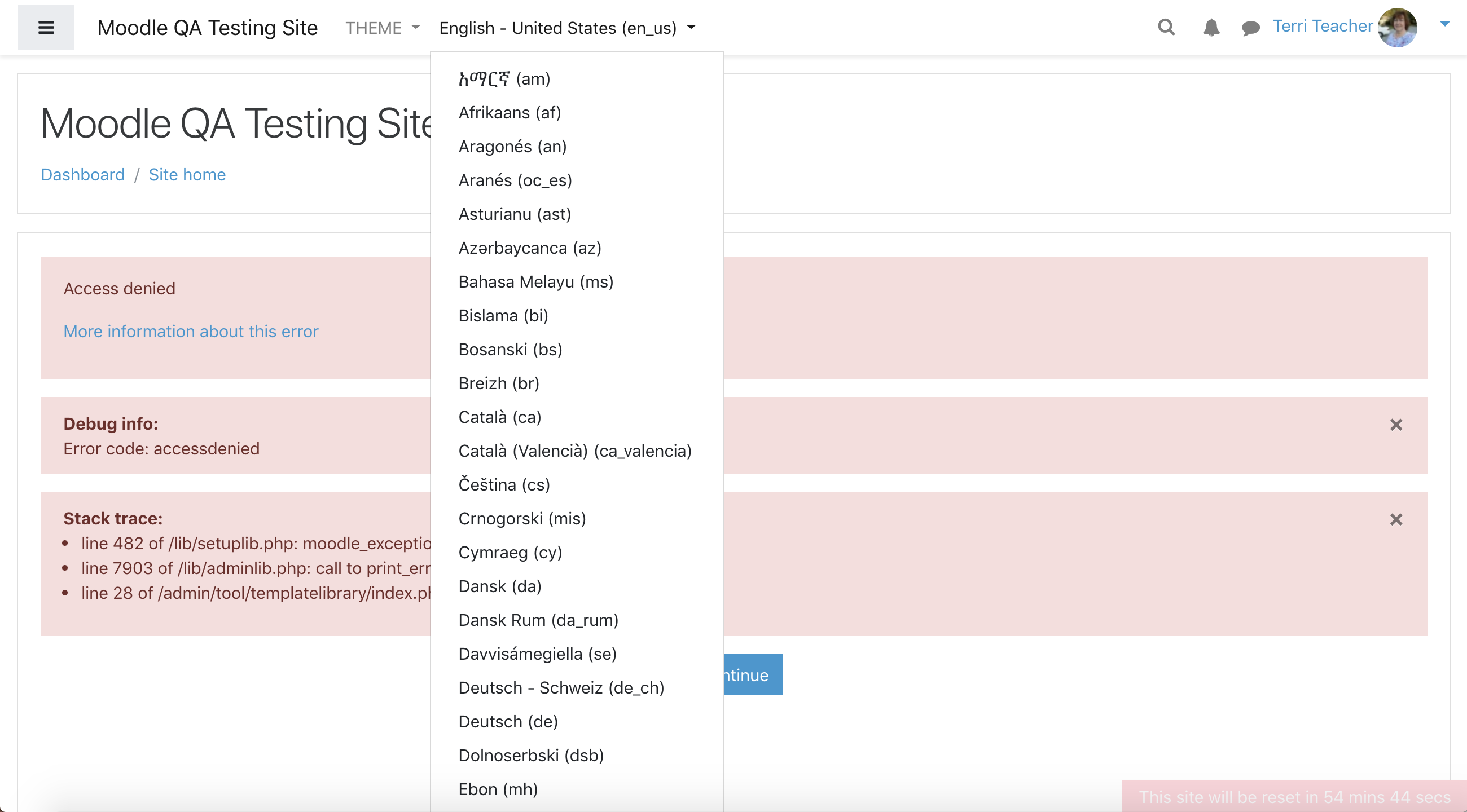Image resolution: width=1467 pixels, height=812 pixels.
Task: Go to the Moodle QA Testing Site brand link
Action: (207, 27)
